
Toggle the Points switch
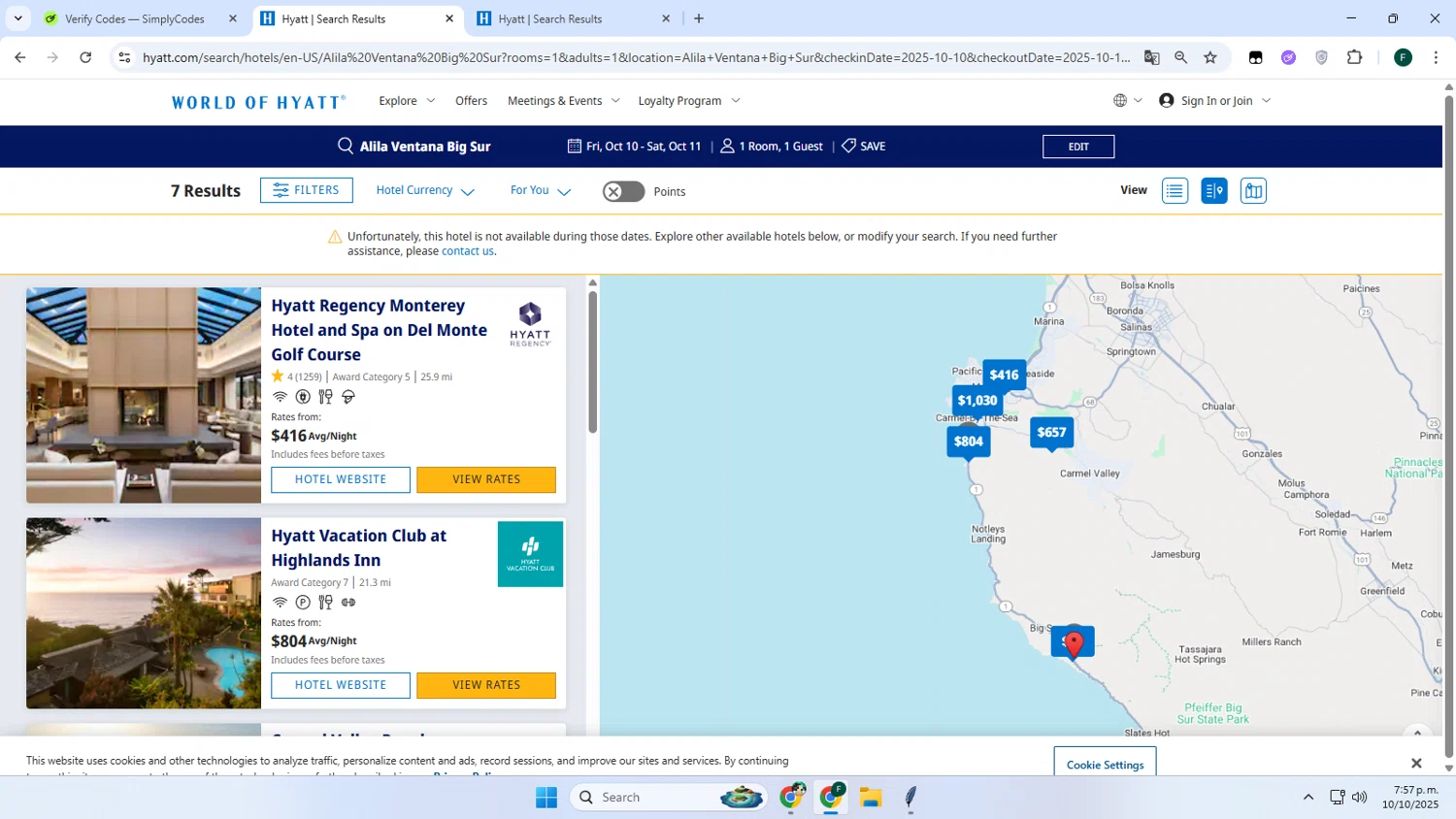click(x=623, y=191)
